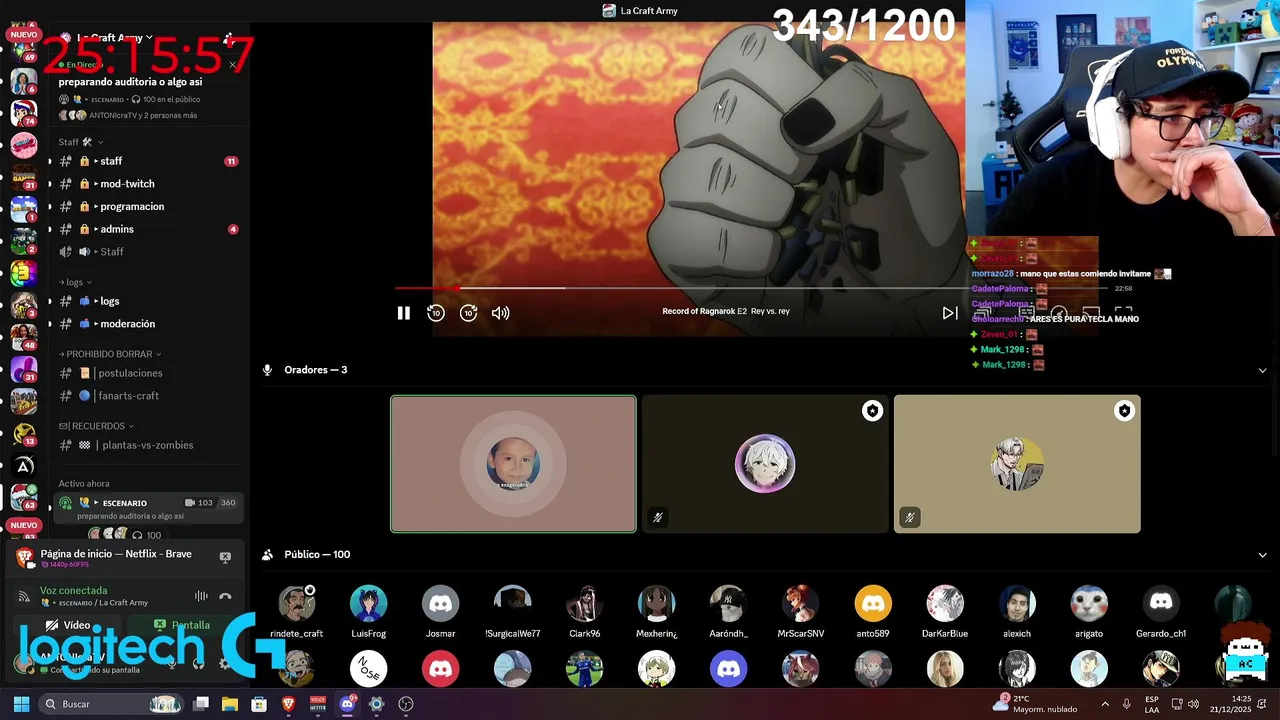Select the speaker tile with the beige background
The width and height of the screenshot is (1280, 720).
(1017, 464)
